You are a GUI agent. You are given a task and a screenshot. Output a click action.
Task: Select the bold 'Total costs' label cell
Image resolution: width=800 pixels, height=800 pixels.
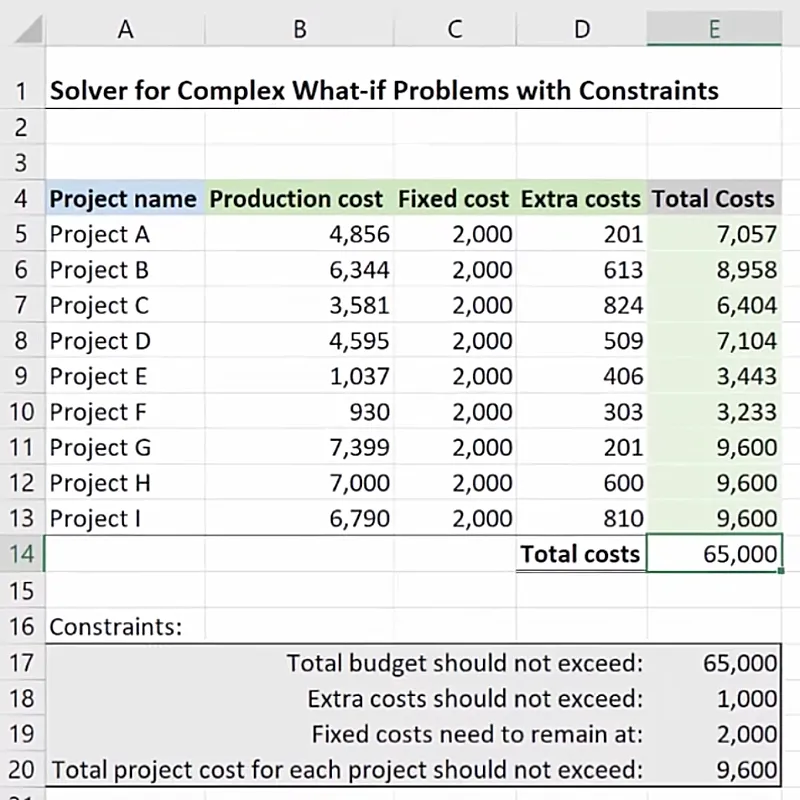point(581,554)
